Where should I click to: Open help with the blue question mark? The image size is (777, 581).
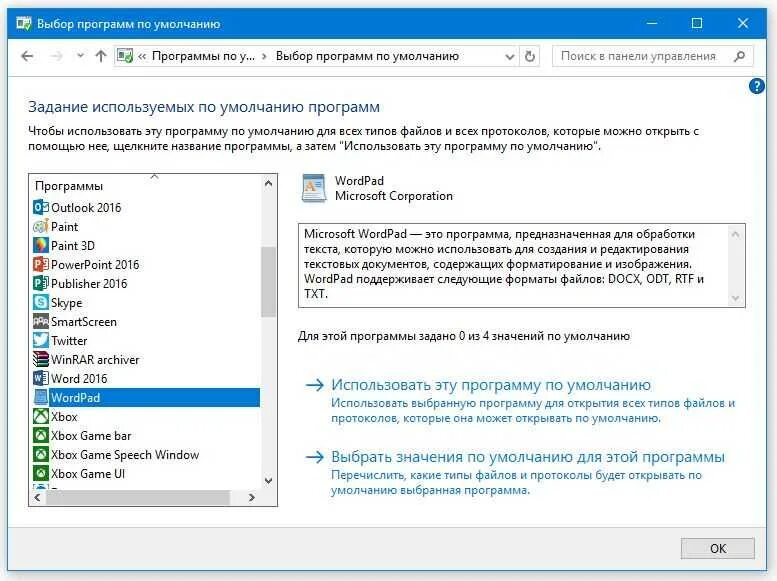[x=756, y=86]
